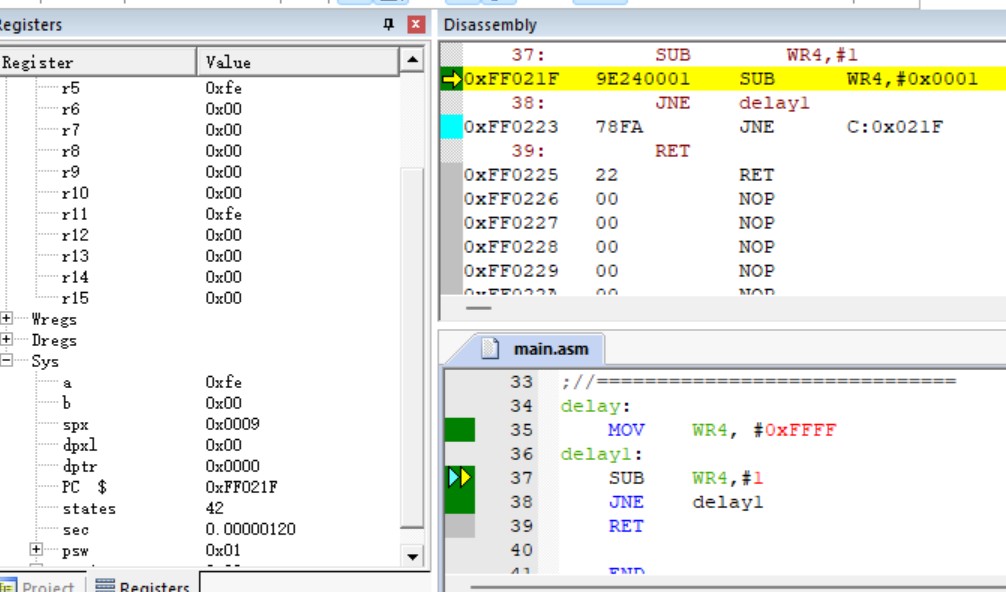Switch to the Project bottom tab
The width and height of the screenshot is (1006, 592).
point(40,585)
